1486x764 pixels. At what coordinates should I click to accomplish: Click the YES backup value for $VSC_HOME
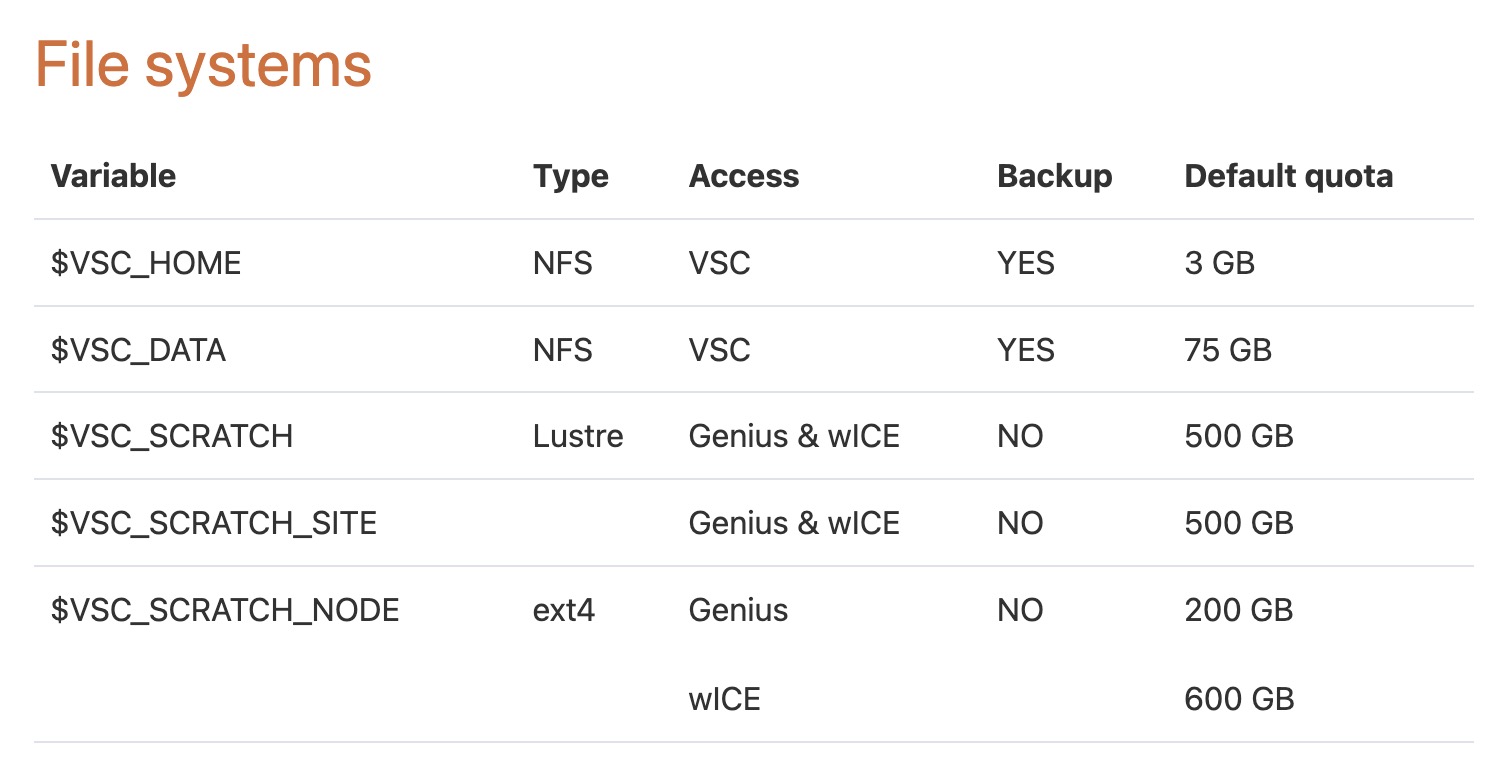pos(1025,263)
